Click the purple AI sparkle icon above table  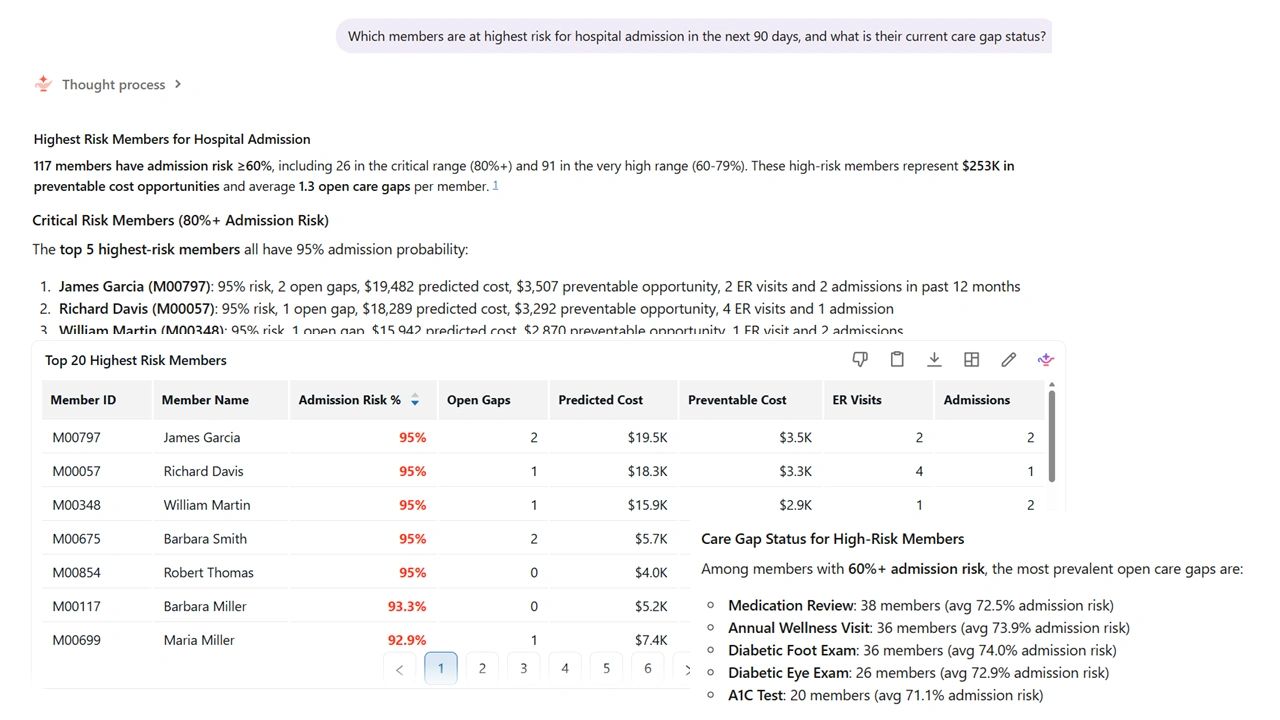coord(1046,360)
